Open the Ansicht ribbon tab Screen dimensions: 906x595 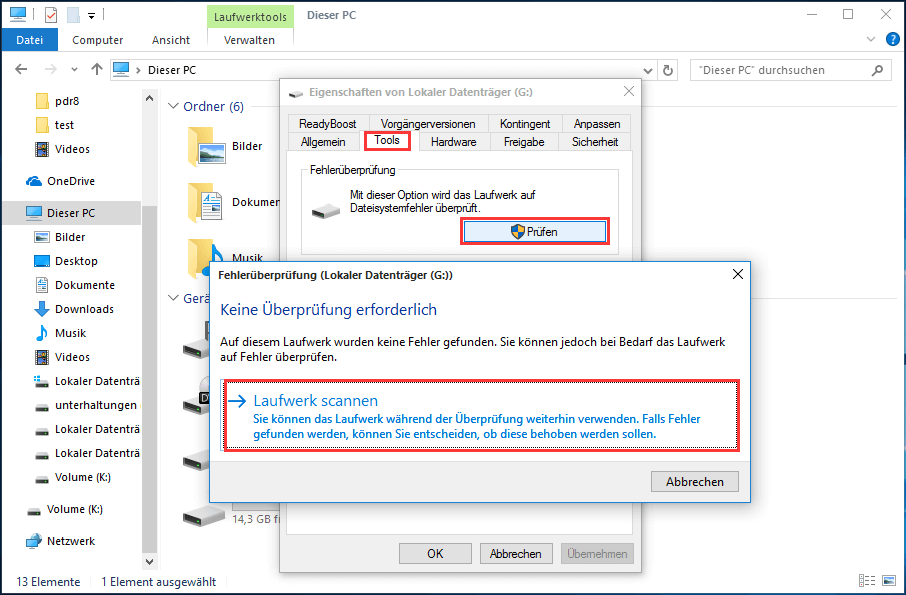click(x=170, y=40)
